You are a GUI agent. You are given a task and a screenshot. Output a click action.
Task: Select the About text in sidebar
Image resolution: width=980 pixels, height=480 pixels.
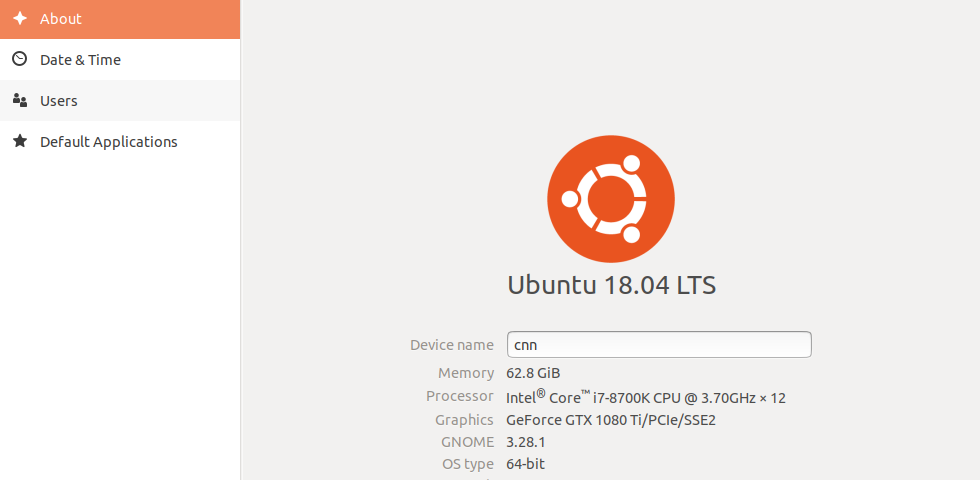click(x=61, y=19)
